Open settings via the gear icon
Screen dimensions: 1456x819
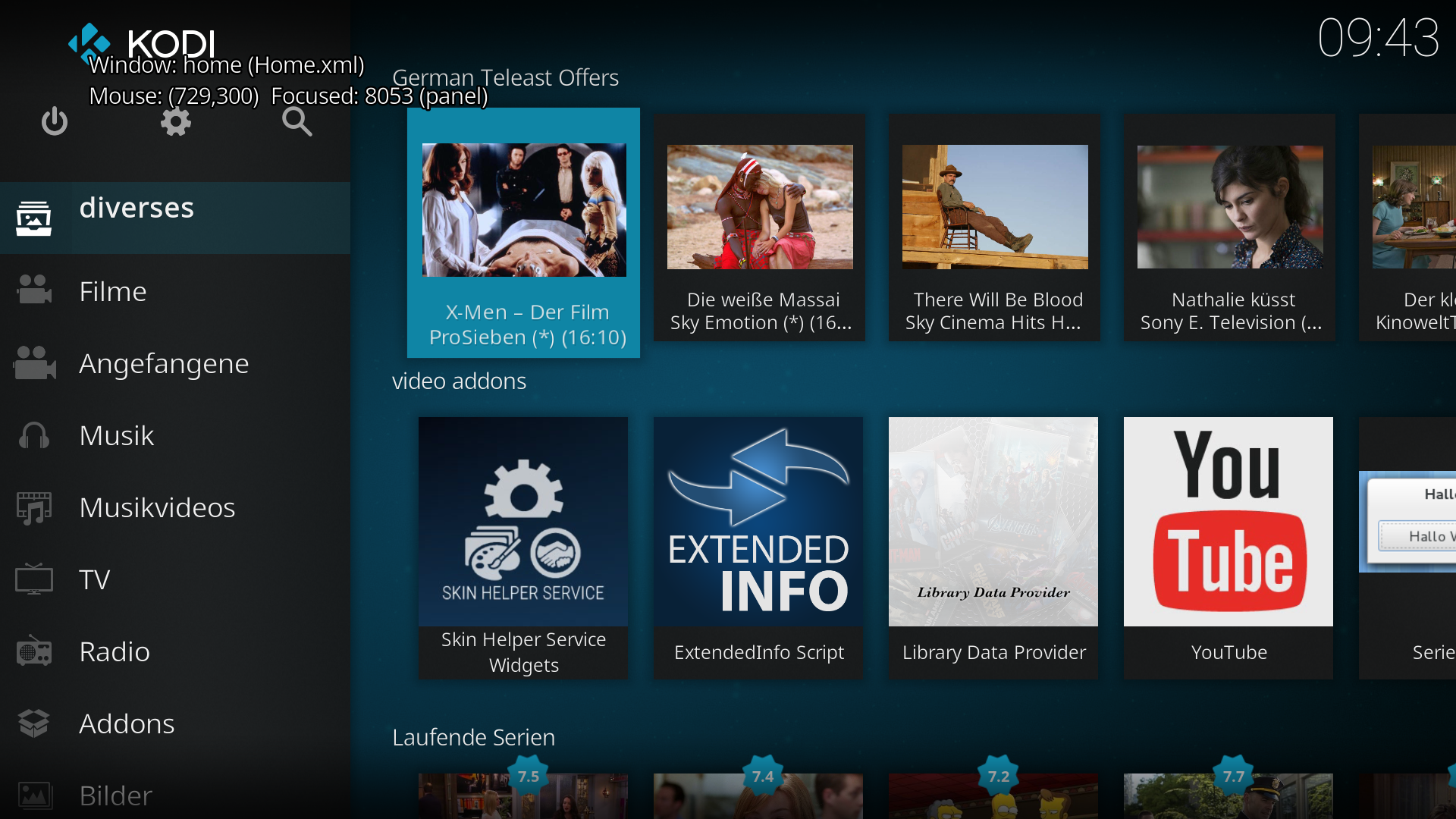coord(176,121)
